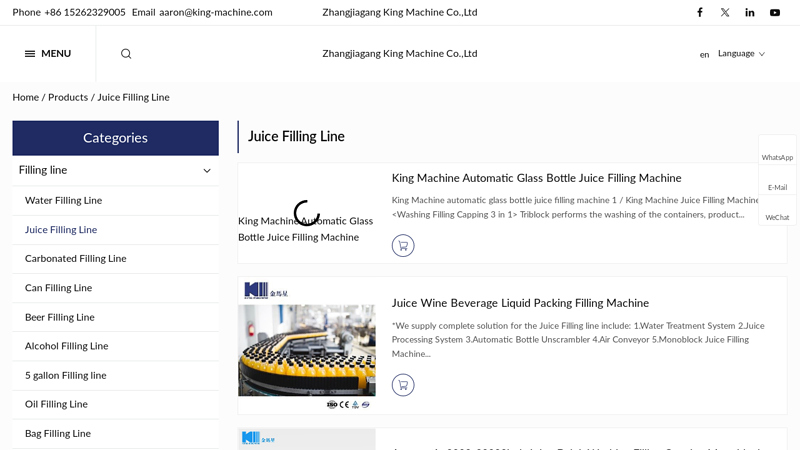Select Water Filling Line category
This screenshot has width=800, height=450.
coord(115,201)
